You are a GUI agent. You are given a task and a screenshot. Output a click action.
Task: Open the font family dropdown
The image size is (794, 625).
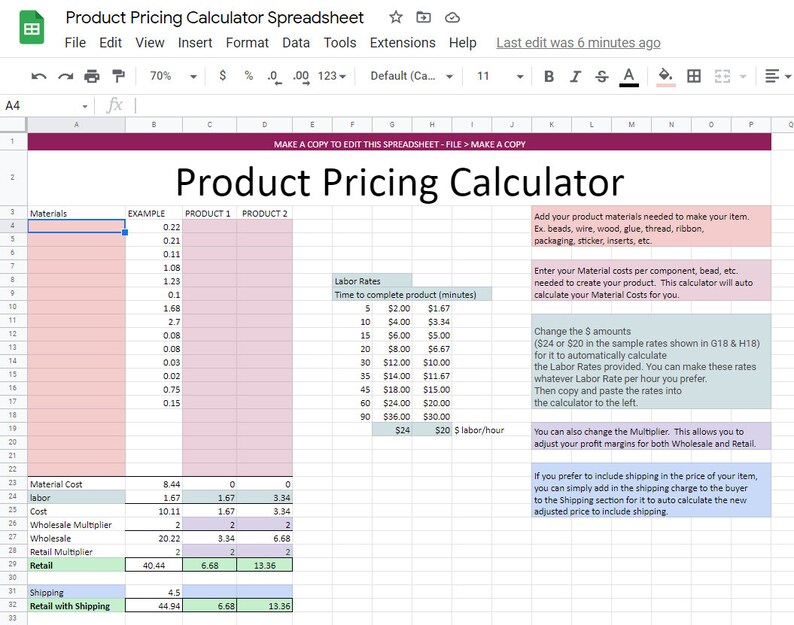point(411,76)
